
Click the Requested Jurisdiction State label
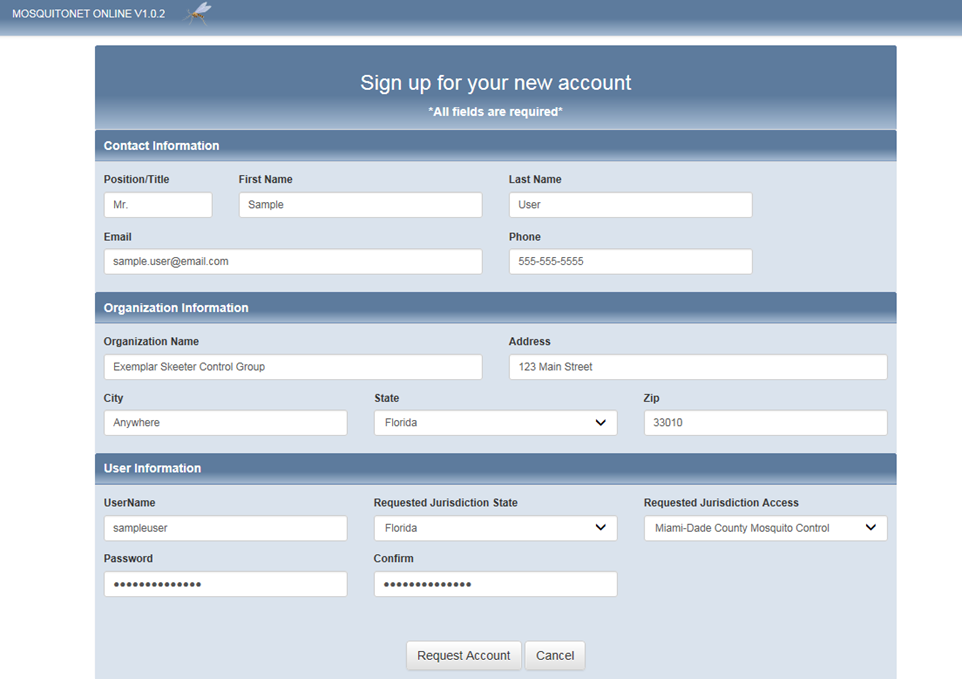[445, 503]
